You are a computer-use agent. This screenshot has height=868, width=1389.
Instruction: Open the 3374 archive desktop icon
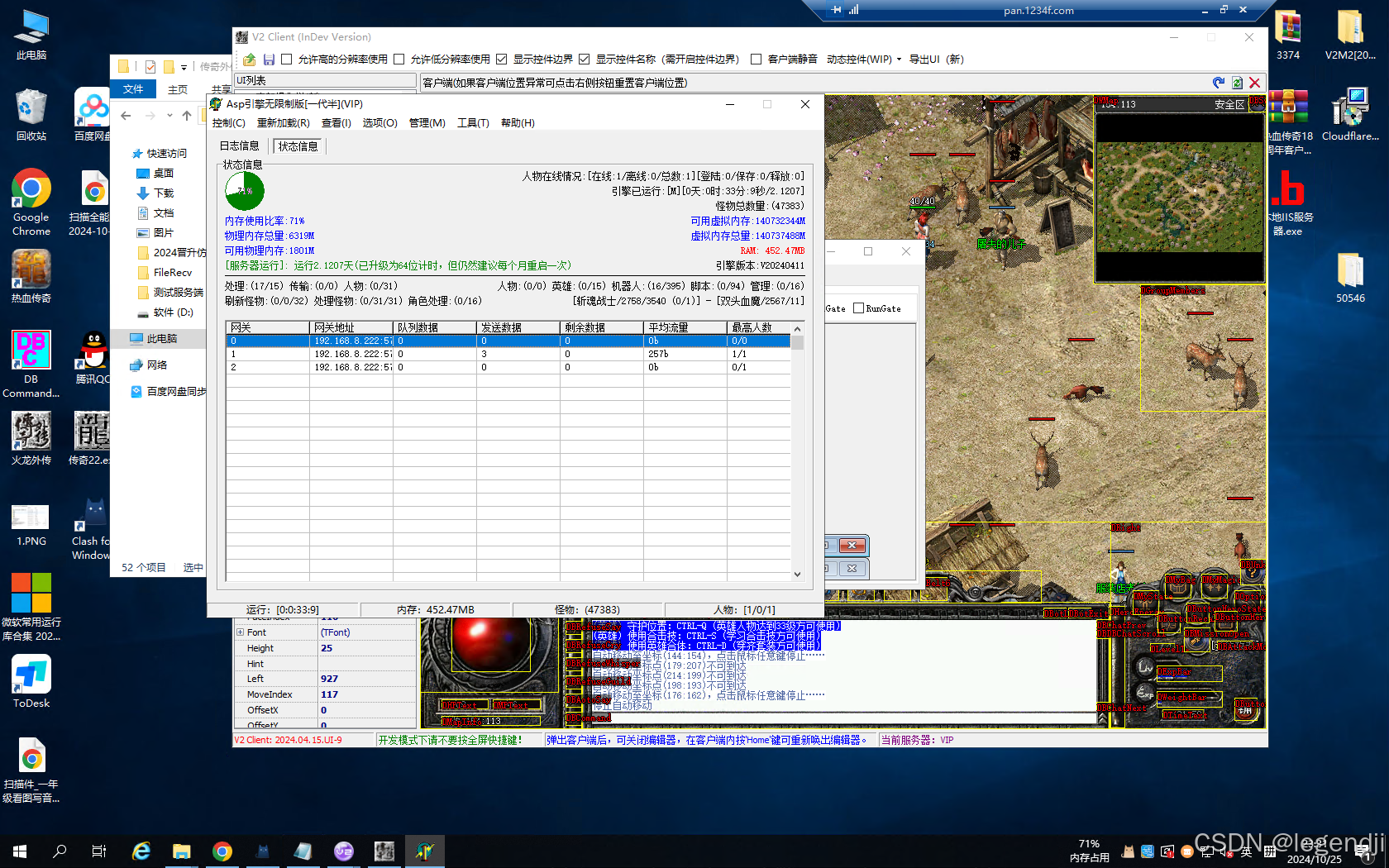coord(1288,35)
